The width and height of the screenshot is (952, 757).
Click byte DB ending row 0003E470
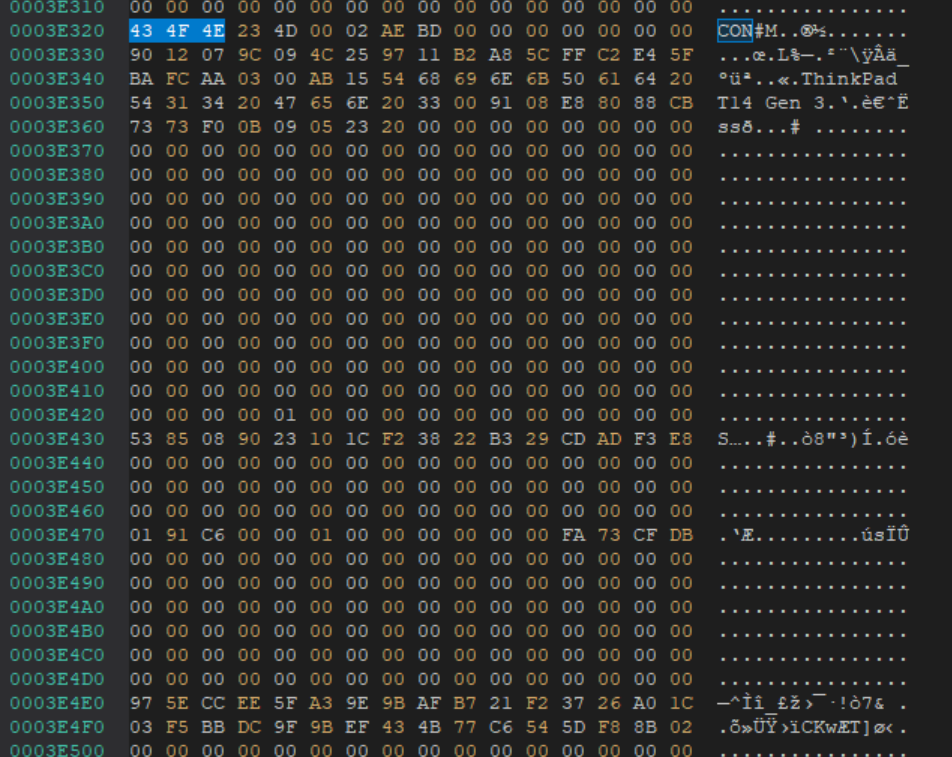681,535
